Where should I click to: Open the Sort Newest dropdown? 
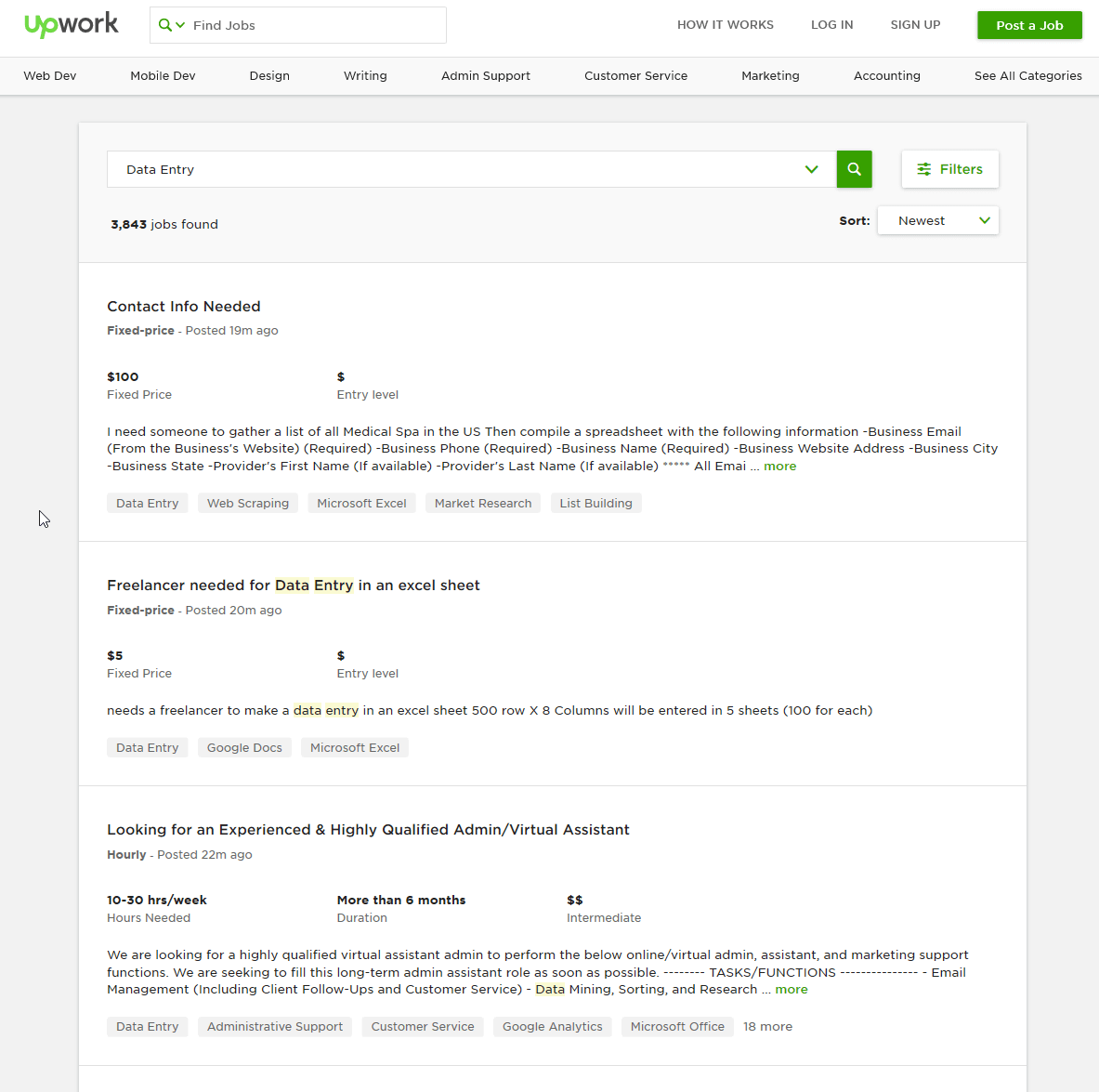tap(937, 220)
